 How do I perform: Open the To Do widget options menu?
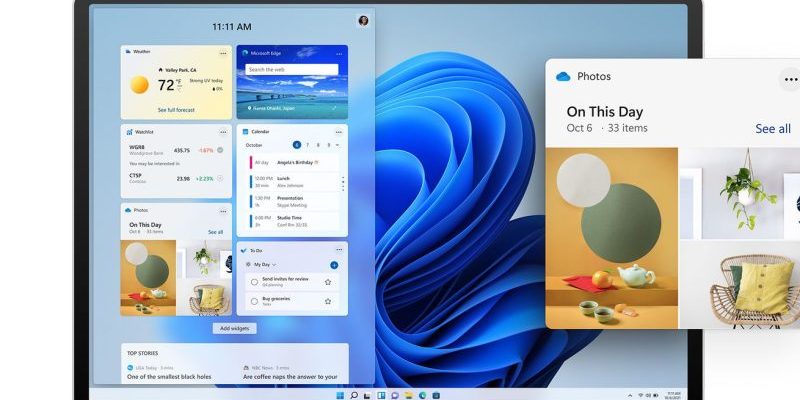(x=339, y=249)
